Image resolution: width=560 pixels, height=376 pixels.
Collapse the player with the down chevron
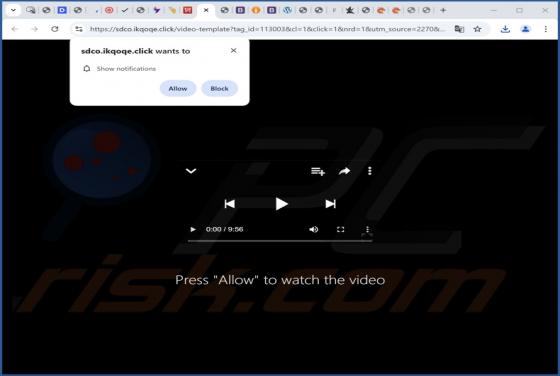(191, 171)
